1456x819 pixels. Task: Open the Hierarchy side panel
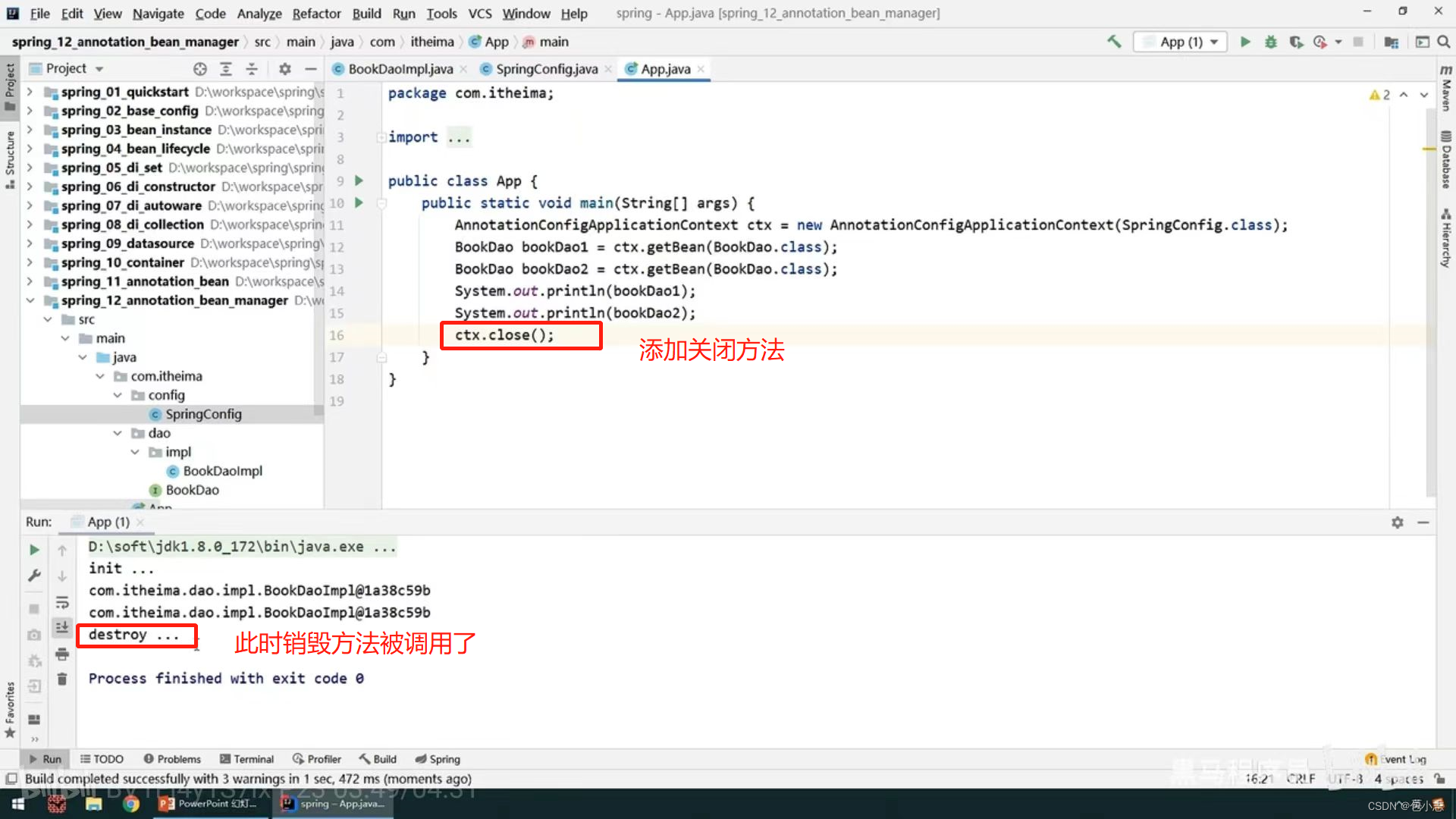click(x=1446, y=238)
